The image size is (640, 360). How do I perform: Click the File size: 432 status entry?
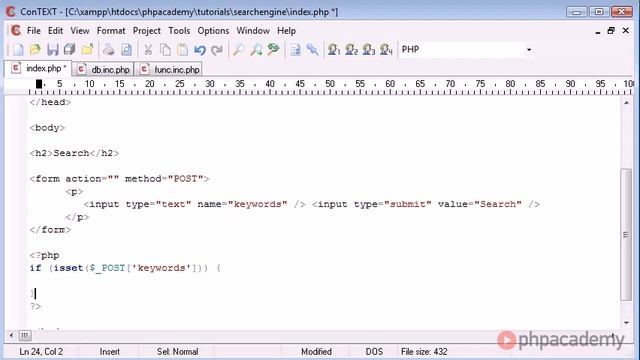pyautogui.click(x=424, y=351)
